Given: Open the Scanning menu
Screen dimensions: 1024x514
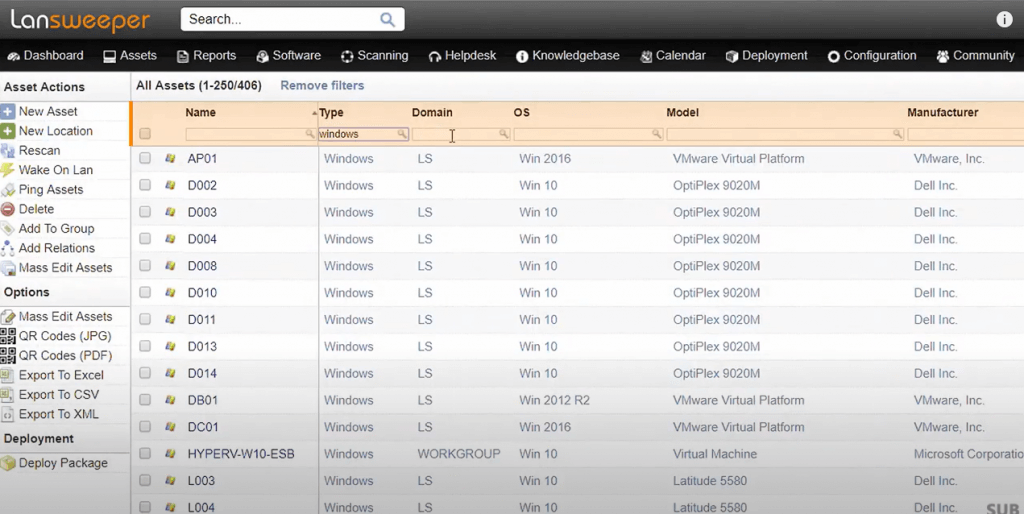Looking at the screenshot, I should pos(375,56).
